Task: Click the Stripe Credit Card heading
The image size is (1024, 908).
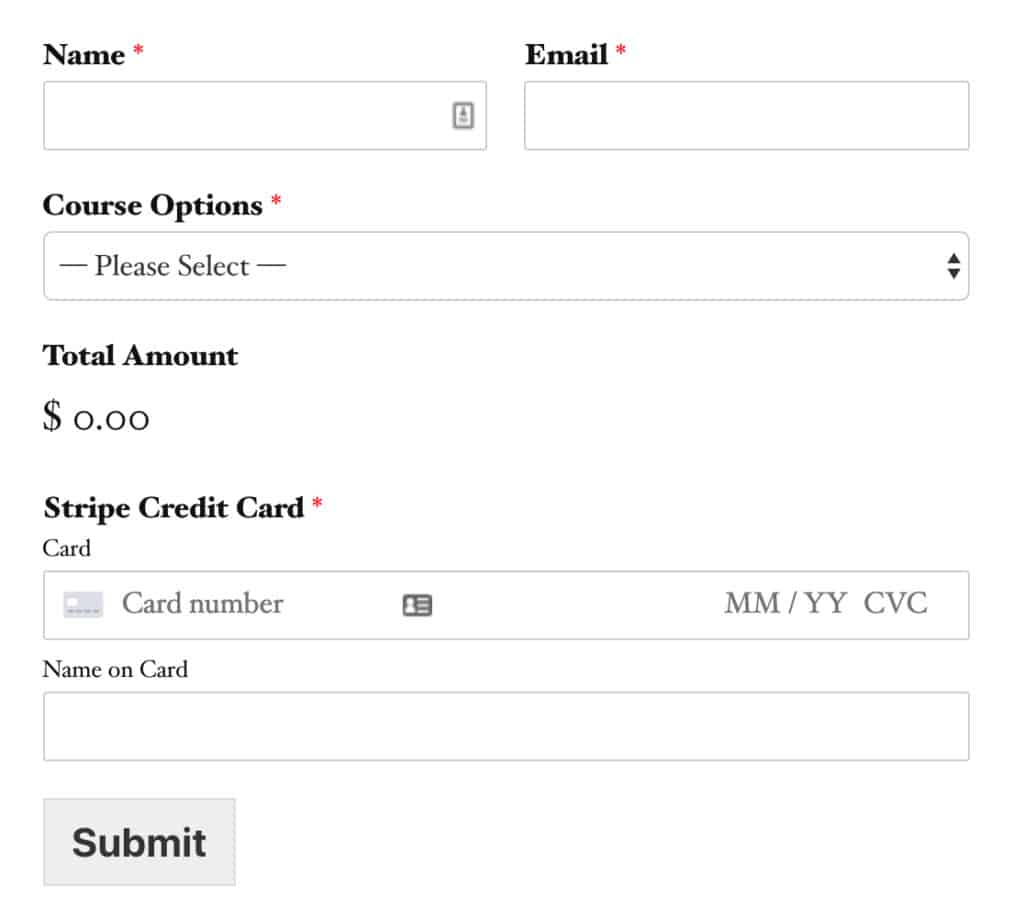Action: coord(174,508)
